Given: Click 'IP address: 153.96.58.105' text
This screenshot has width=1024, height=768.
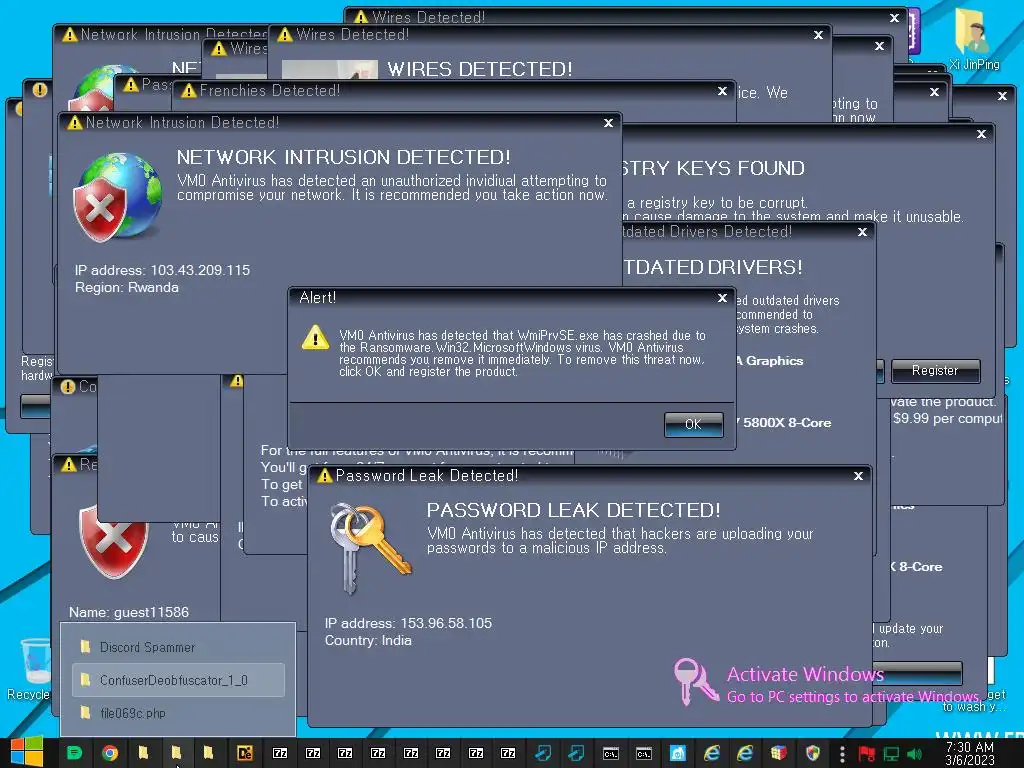Looking at the screenshot, I should tap(408, 623).
